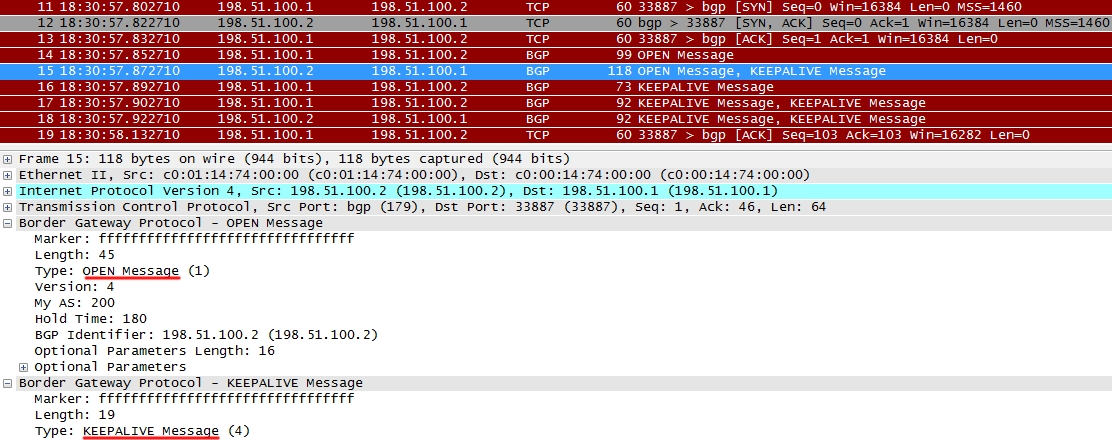Expand the Internet Protocol Version 4 section

[x=9, y=191]
